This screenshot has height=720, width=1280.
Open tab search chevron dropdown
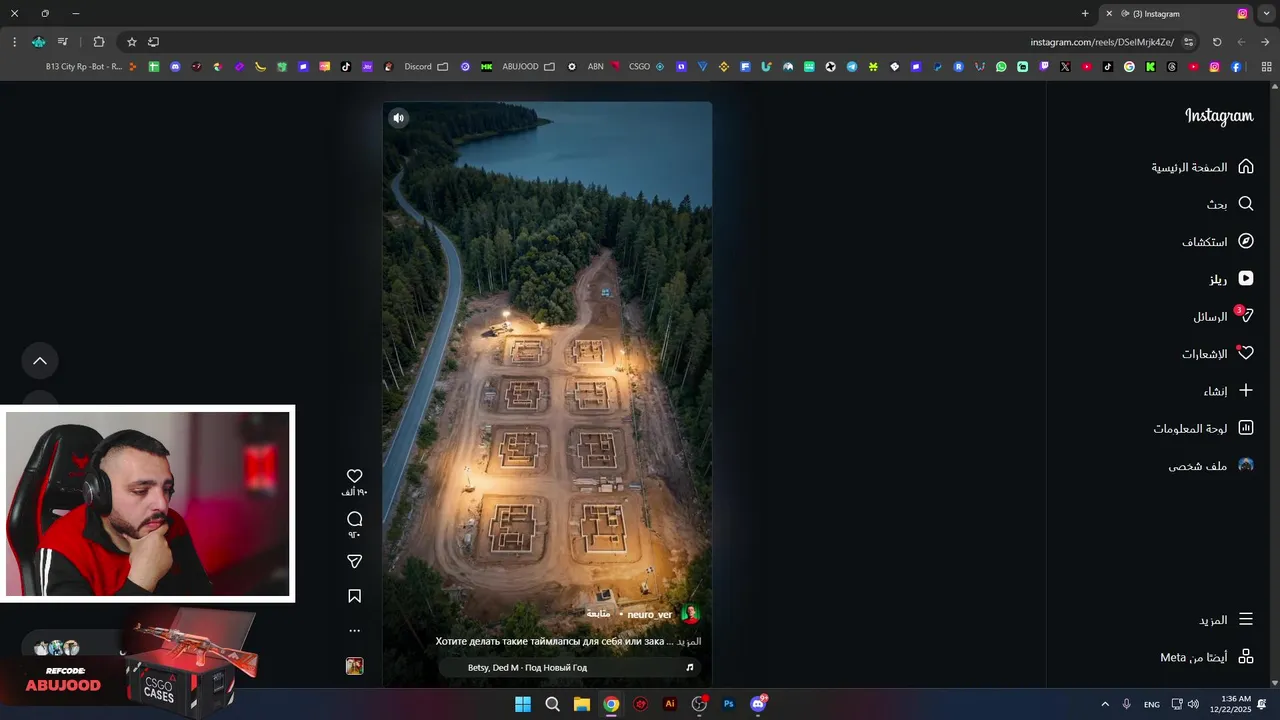1266,14
